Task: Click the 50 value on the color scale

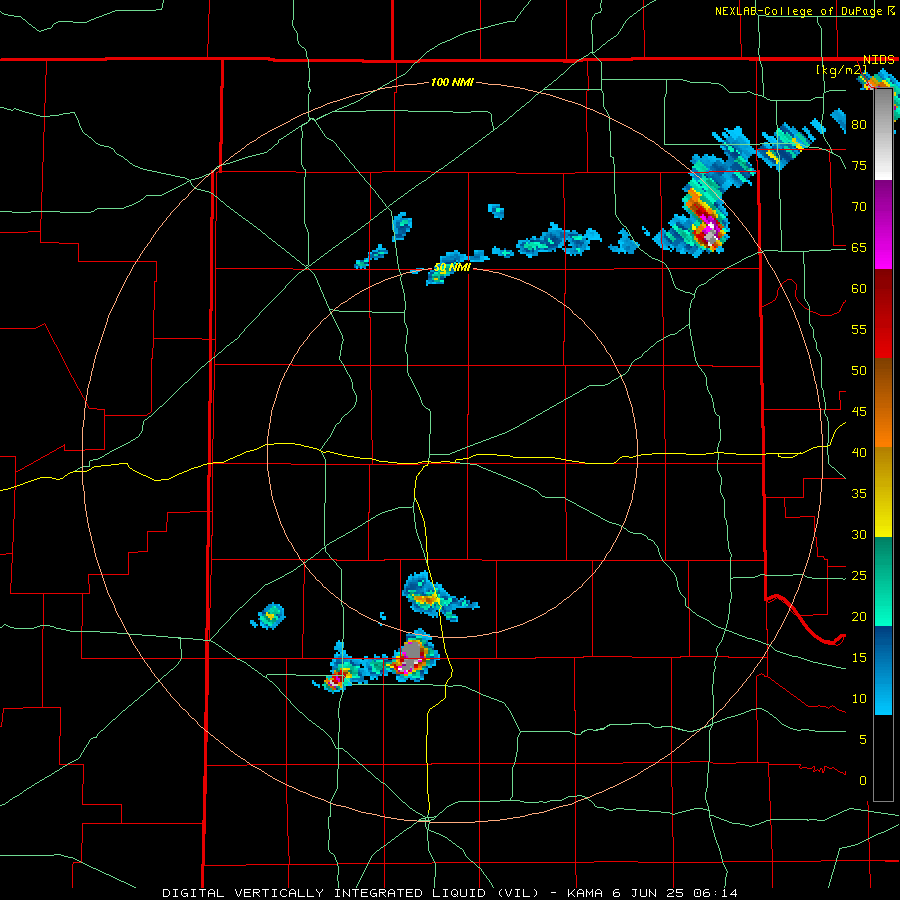Action: 859,370
